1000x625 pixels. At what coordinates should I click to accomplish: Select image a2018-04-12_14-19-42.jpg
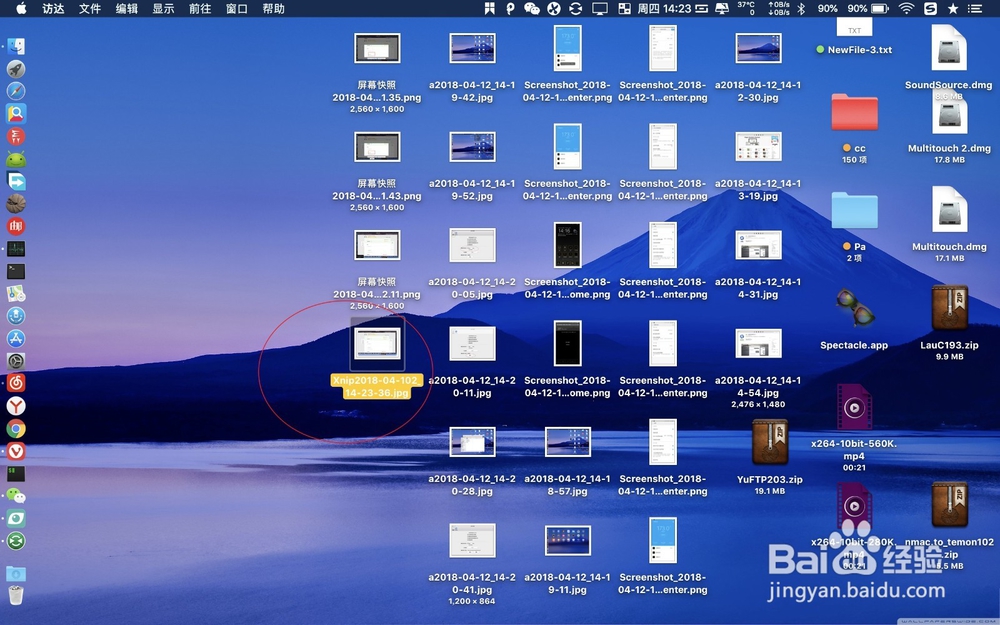pos(472,48)
